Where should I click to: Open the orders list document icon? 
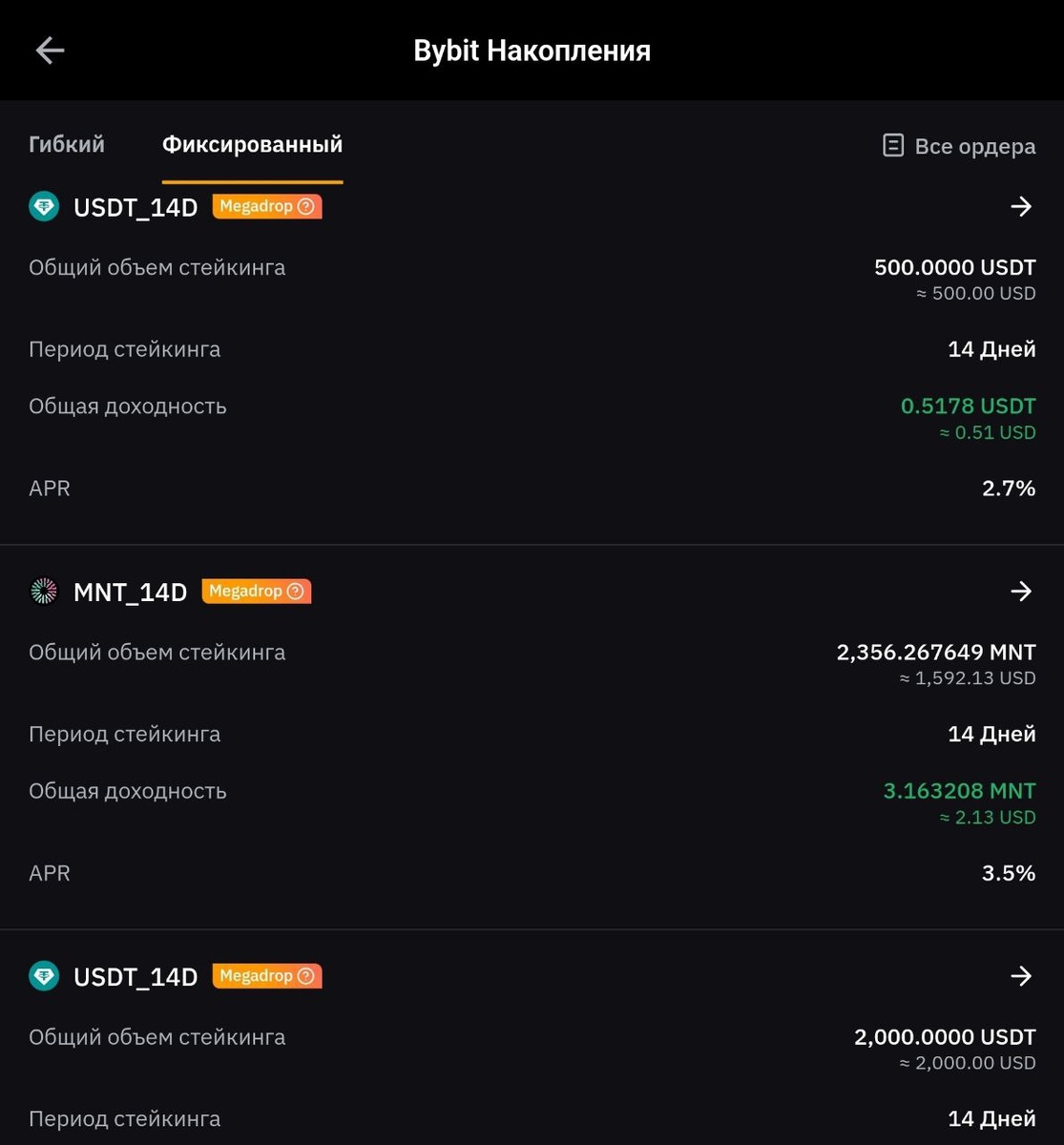tap(893, 146)
